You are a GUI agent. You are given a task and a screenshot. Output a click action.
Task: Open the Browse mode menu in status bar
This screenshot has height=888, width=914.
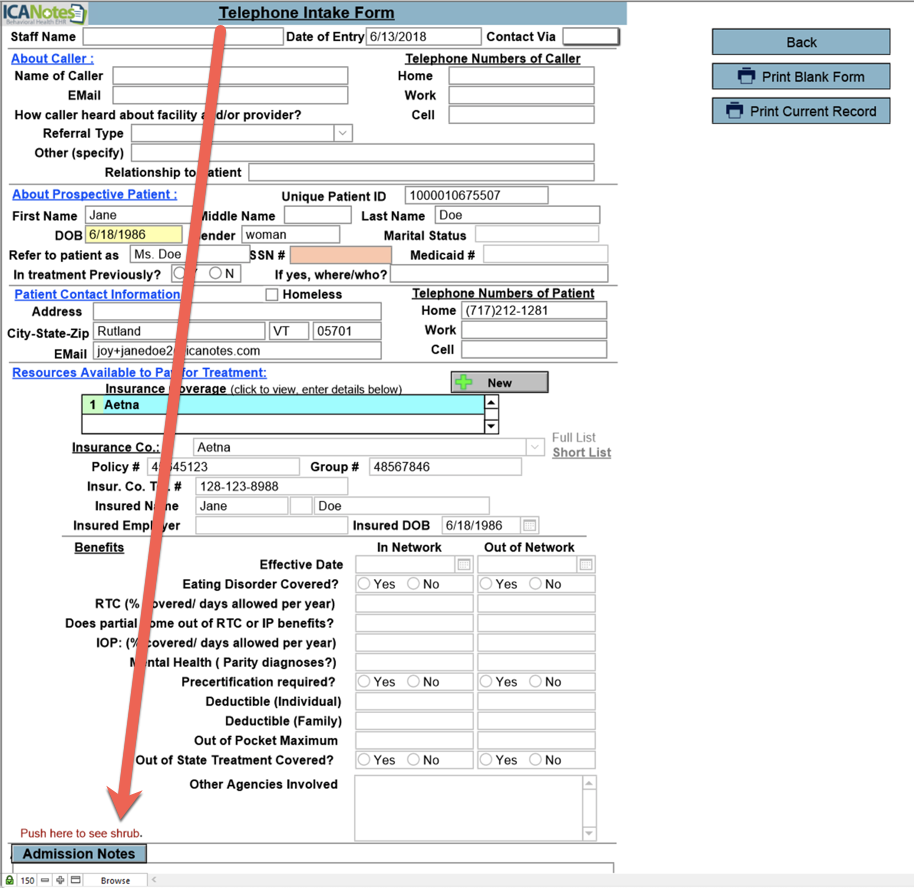click(x=115, y=881)
